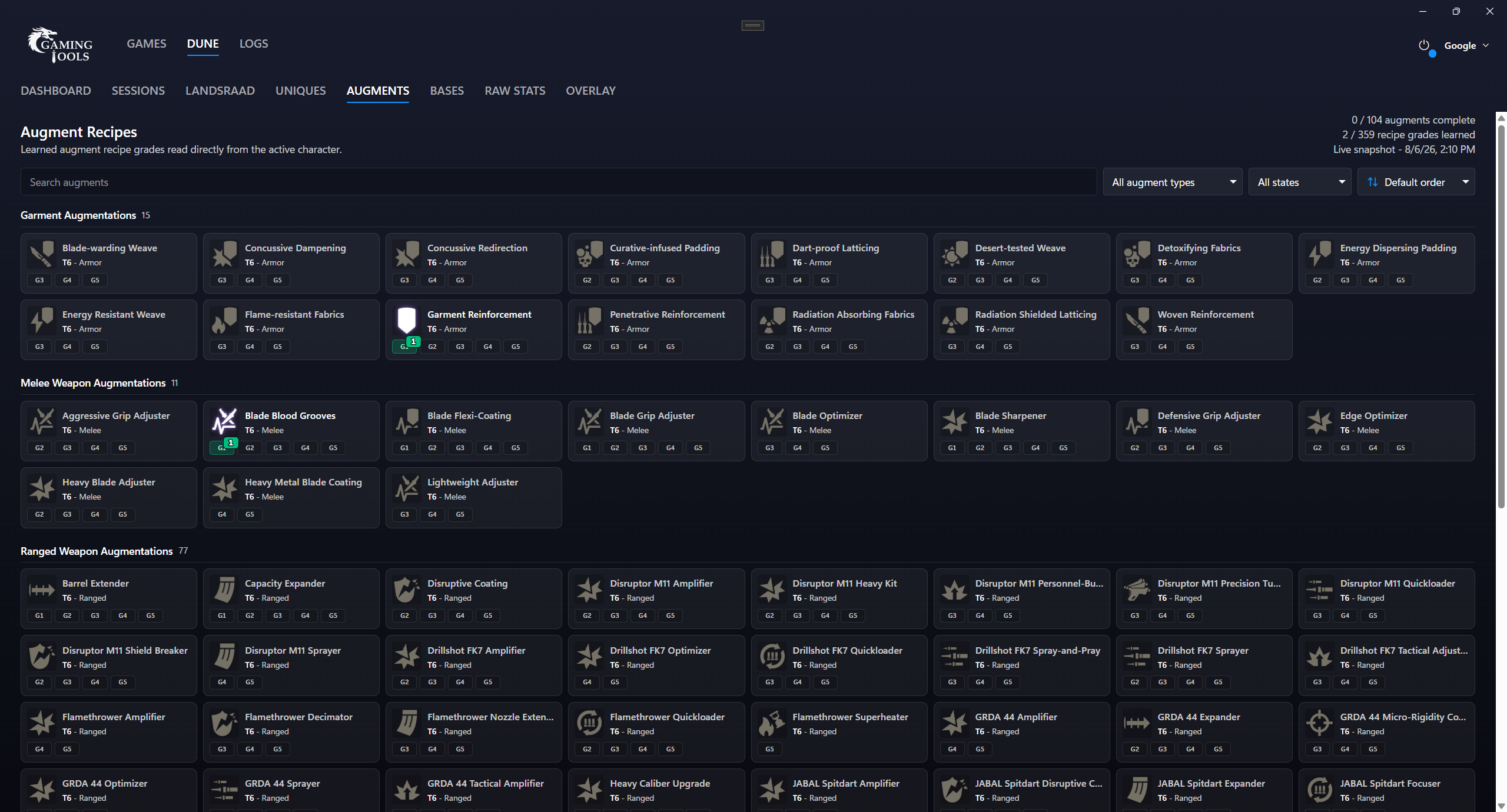
Task: Click the Lightweight Adjuster card title
Action: (473, 482)
